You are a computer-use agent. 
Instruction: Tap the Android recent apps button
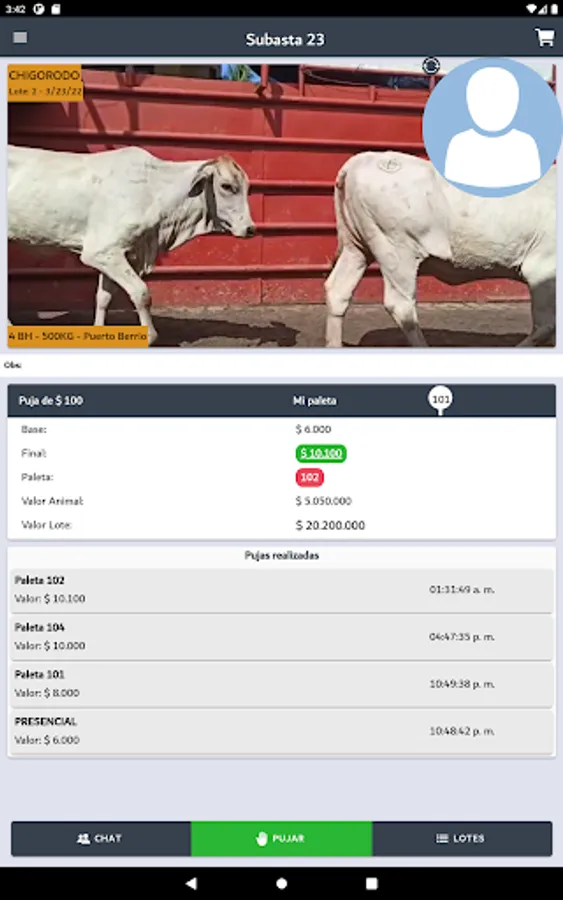pyautogui.click(x=372, y=883)
